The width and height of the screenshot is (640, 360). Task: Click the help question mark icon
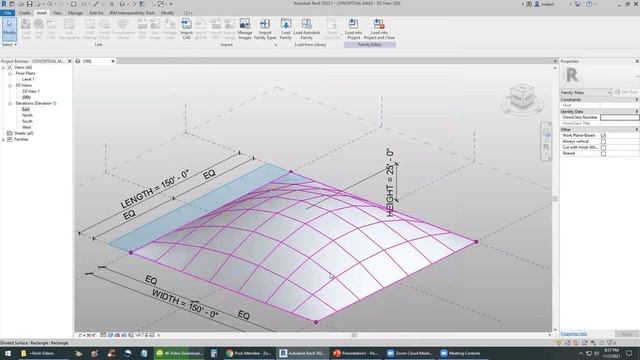589,4
